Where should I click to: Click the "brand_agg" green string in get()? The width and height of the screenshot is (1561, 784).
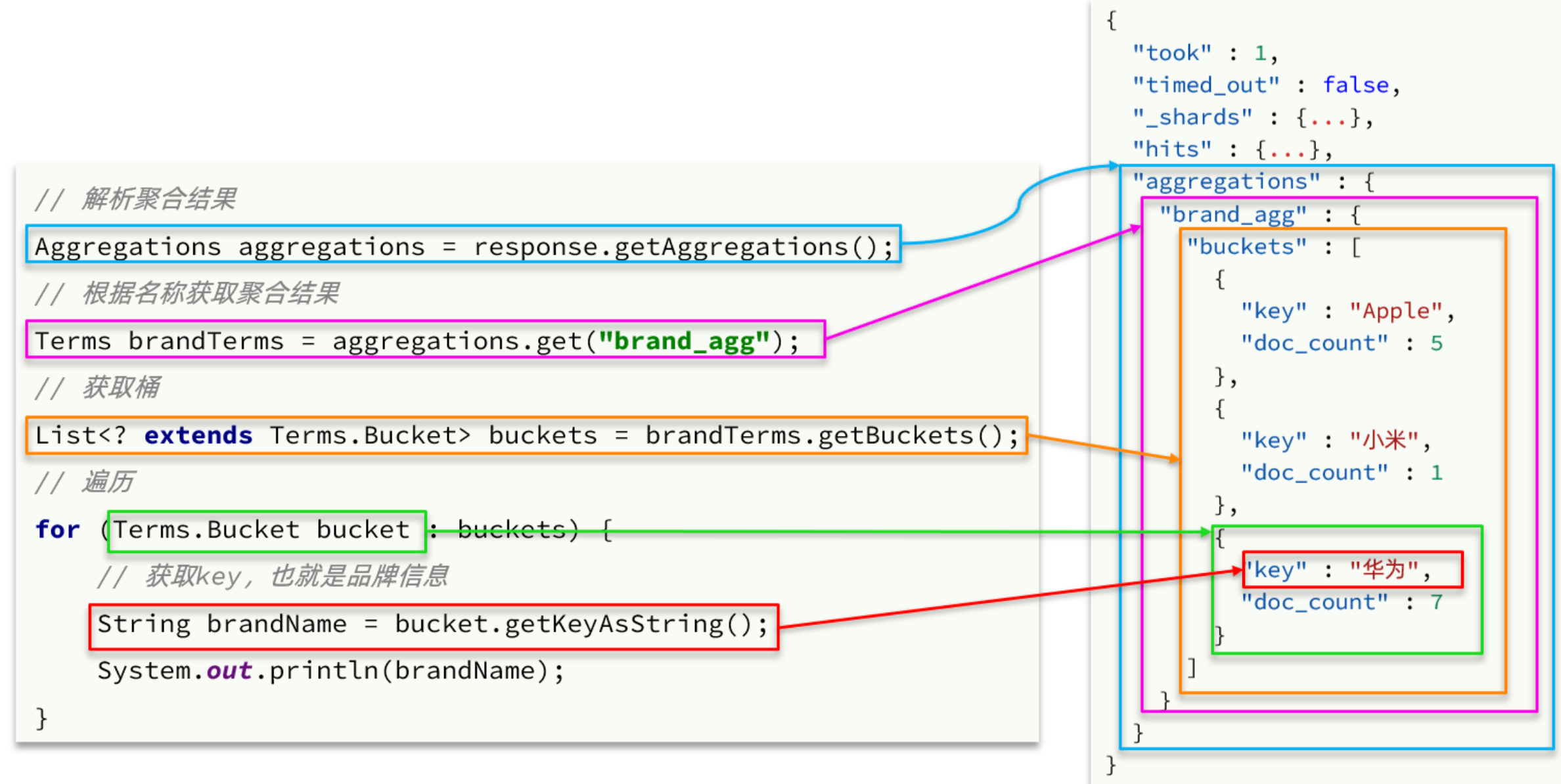pos(684,341)
